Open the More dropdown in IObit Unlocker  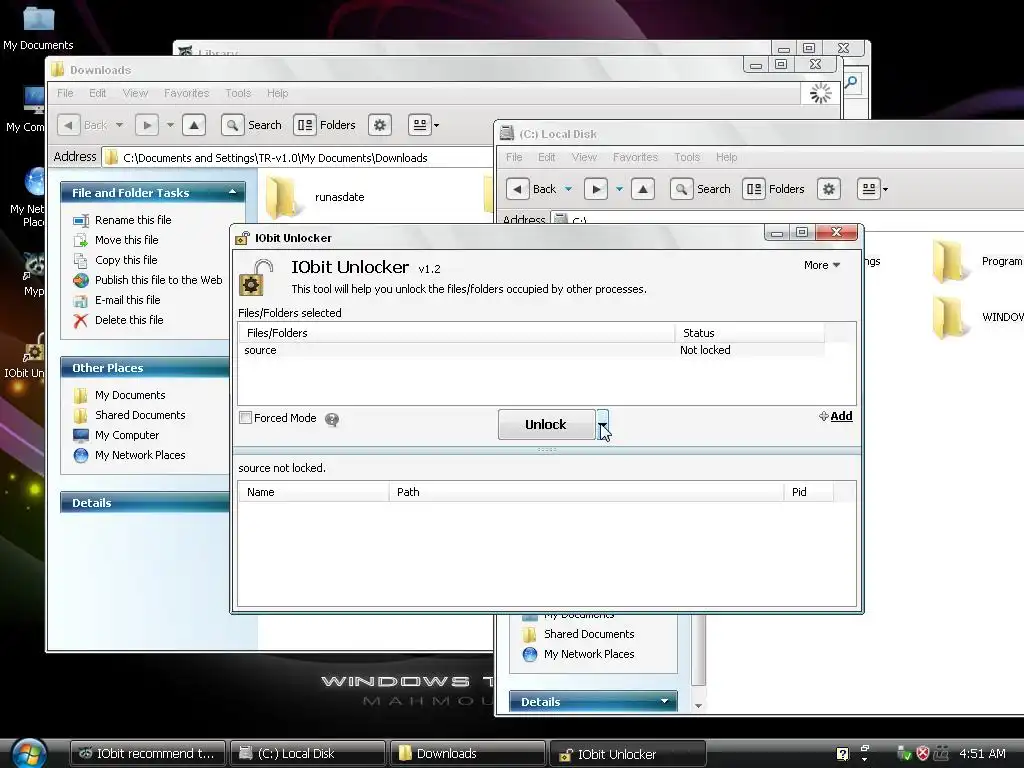(x=822, y=265)
